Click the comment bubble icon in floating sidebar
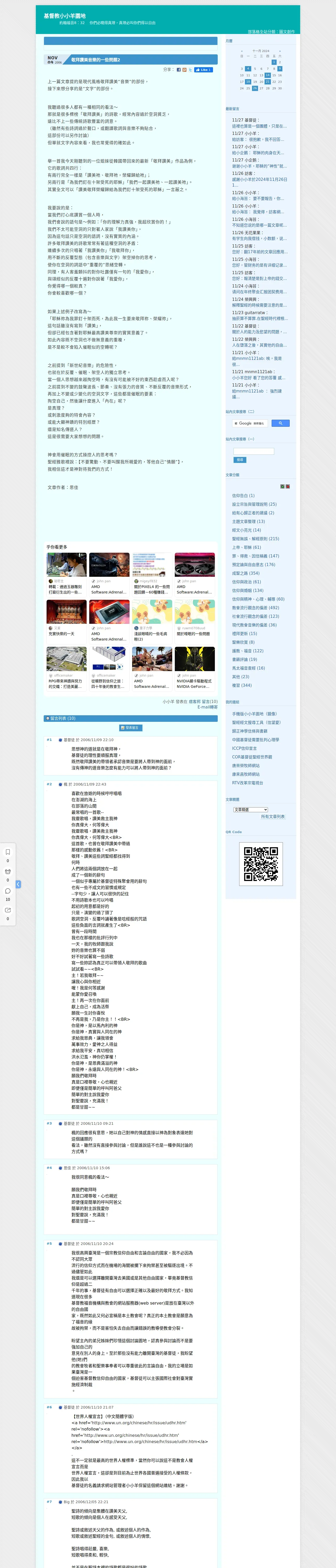Viewport: 336px width, 1568px height. (x=8, y=891)
